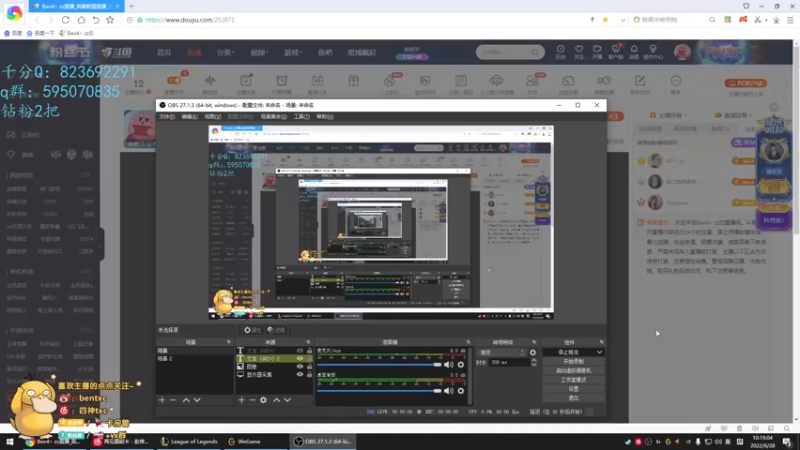This screenshot has height=450, width=800.
Task: Expand the 停止推流 dropdown in controls
Action: click(599, 353)
